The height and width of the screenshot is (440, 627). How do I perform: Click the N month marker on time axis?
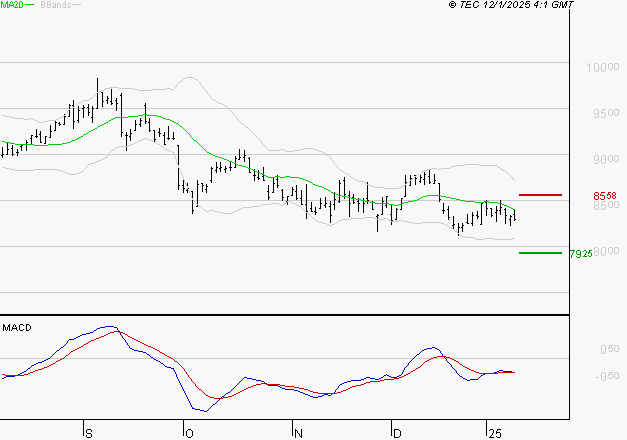coord(297,432)
